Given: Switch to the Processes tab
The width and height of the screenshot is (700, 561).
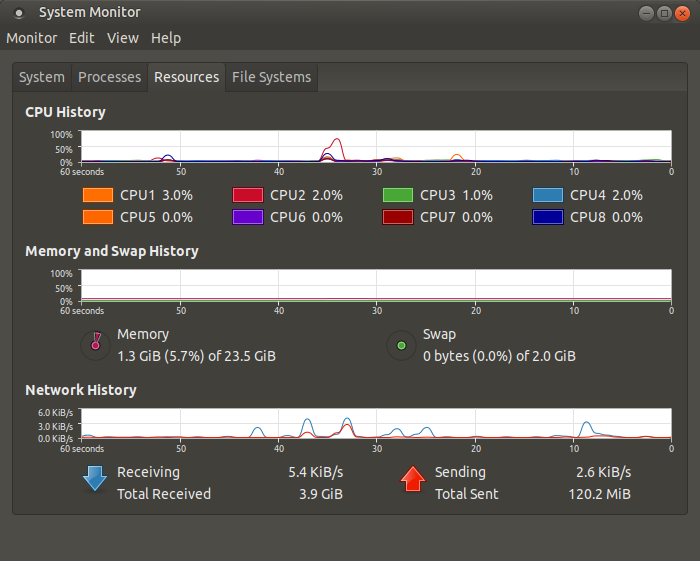Looking at the screenshot, I should (109, 77).
